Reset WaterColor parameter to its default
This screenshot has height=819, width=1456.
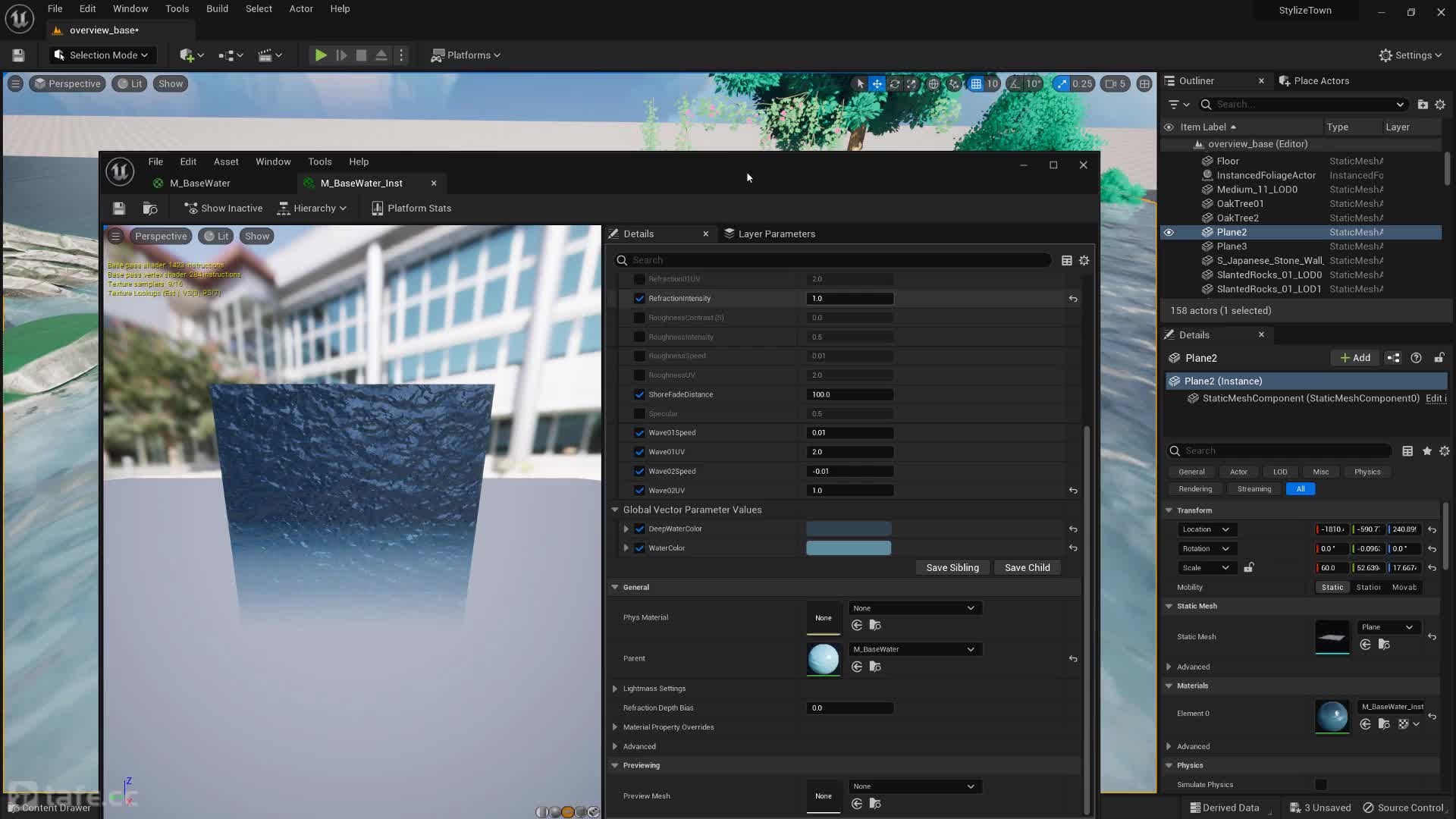point(1073,548)
